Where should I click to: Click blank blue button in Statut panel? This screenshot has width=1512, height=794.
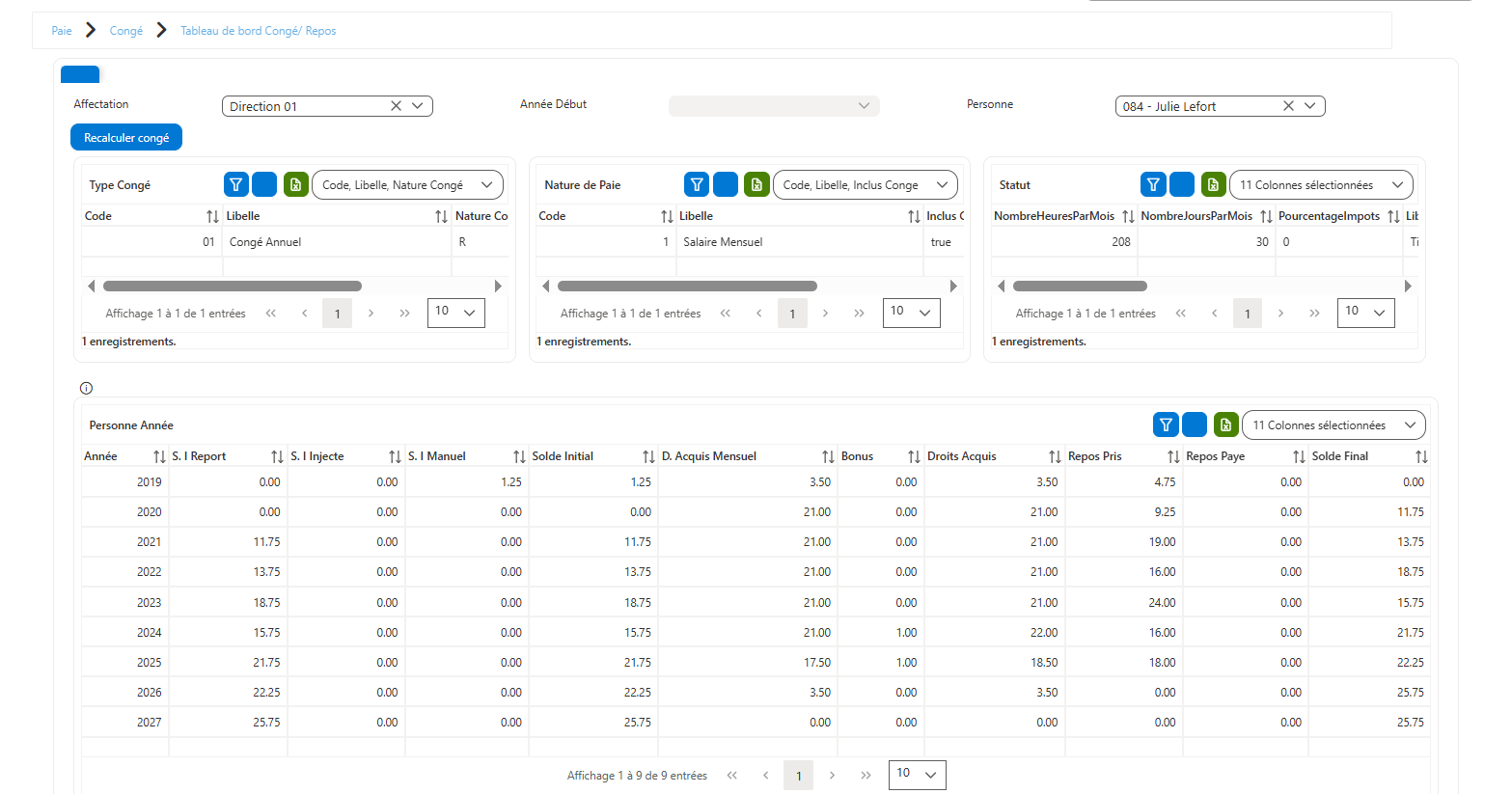pos(1182,184)
